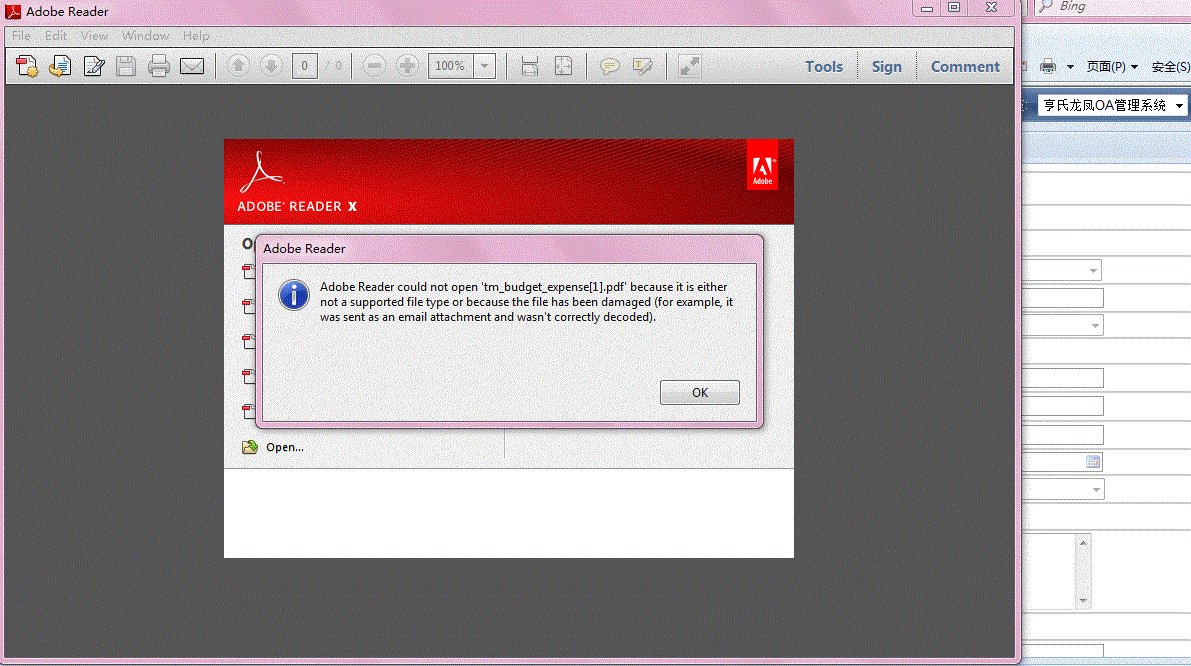This screenshot has width=1191, height=666.
Task: Click the Save floppy disk icon
Action: (126, 67)
